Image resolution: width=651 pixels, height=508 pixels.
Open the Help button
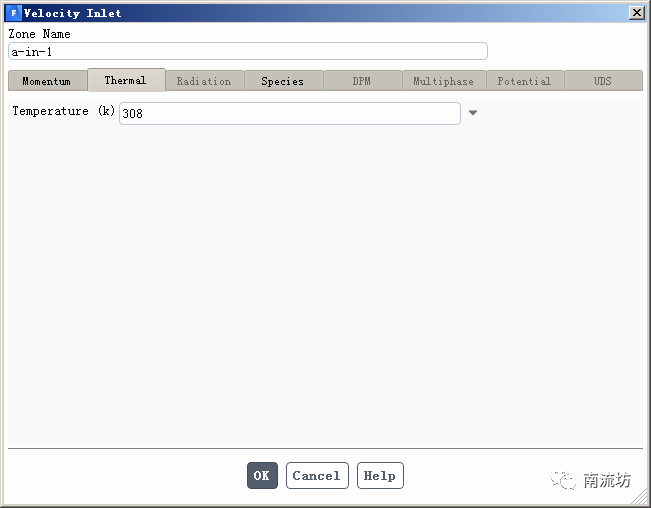click(x=380, y=476)
